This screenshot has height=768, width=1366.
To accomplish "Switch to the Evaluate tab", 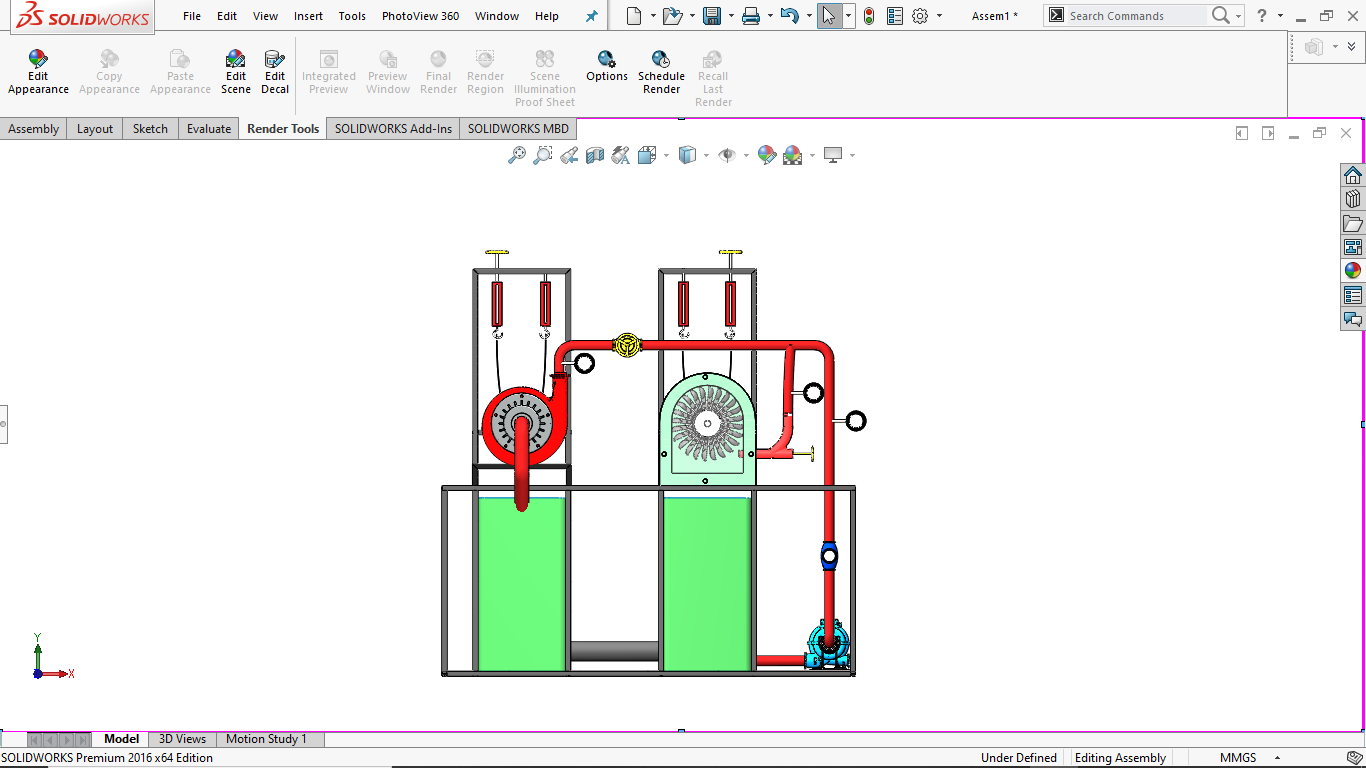I will click(209, 128).
